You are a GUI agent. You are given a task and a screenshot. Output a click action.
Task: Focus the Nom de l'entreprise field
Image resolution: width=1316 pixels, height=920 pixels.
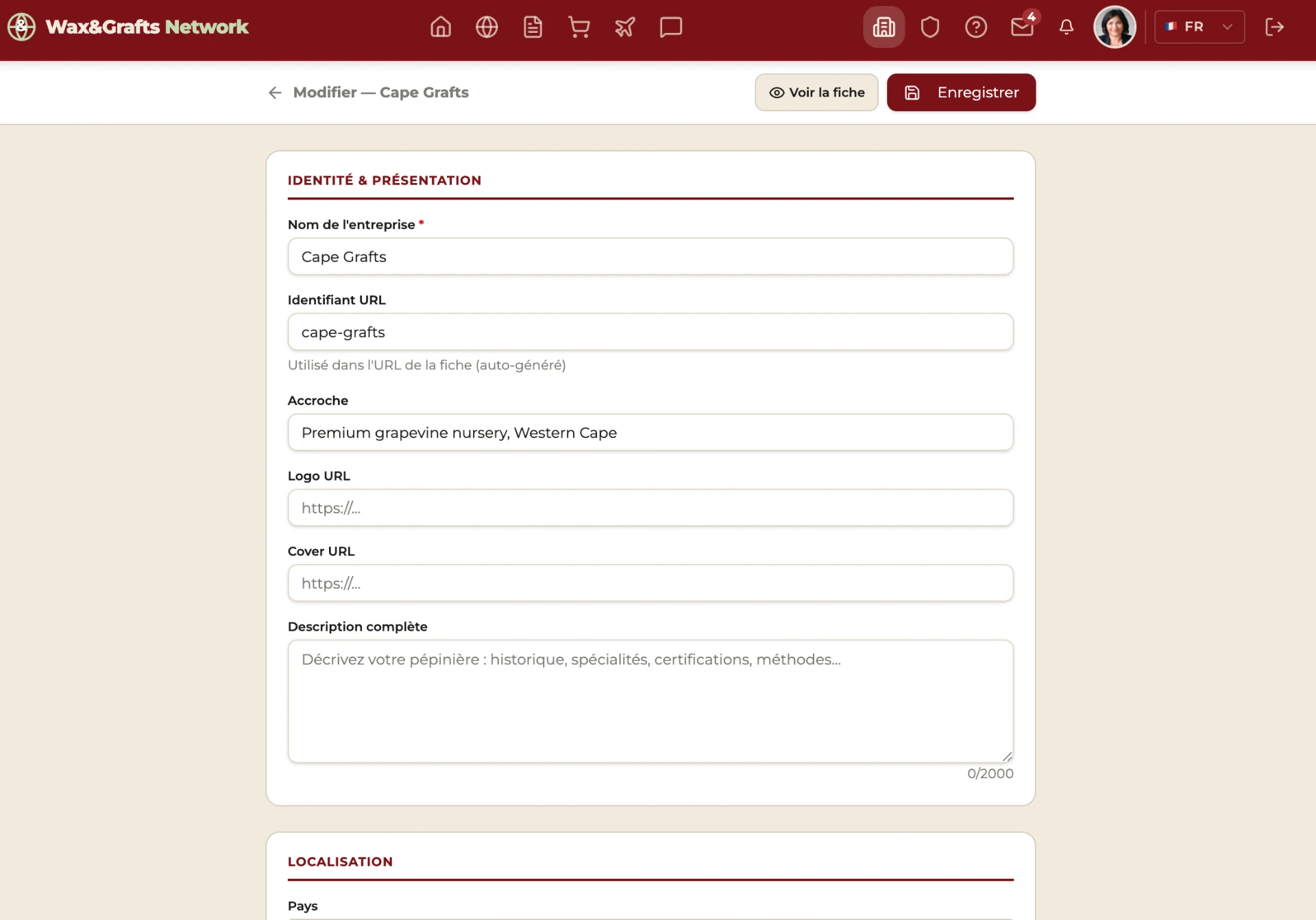(650, 256)
